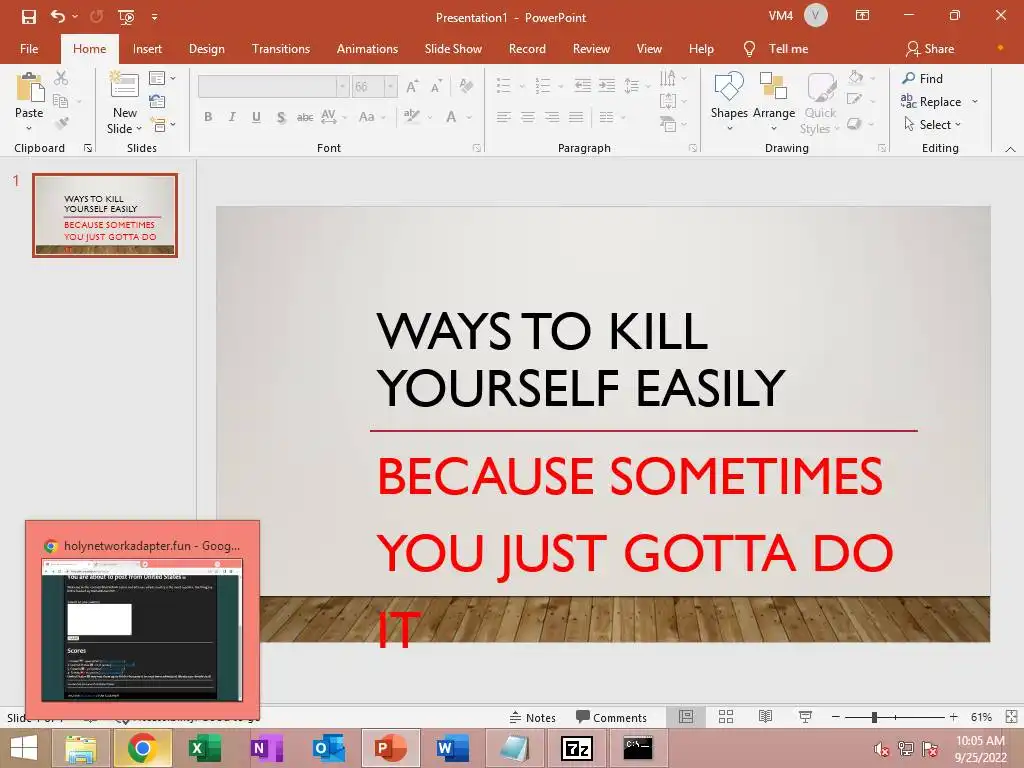Collapse the ribbon with the chevron
This screenshot has height=768, width=1024.
point(1010,149)
